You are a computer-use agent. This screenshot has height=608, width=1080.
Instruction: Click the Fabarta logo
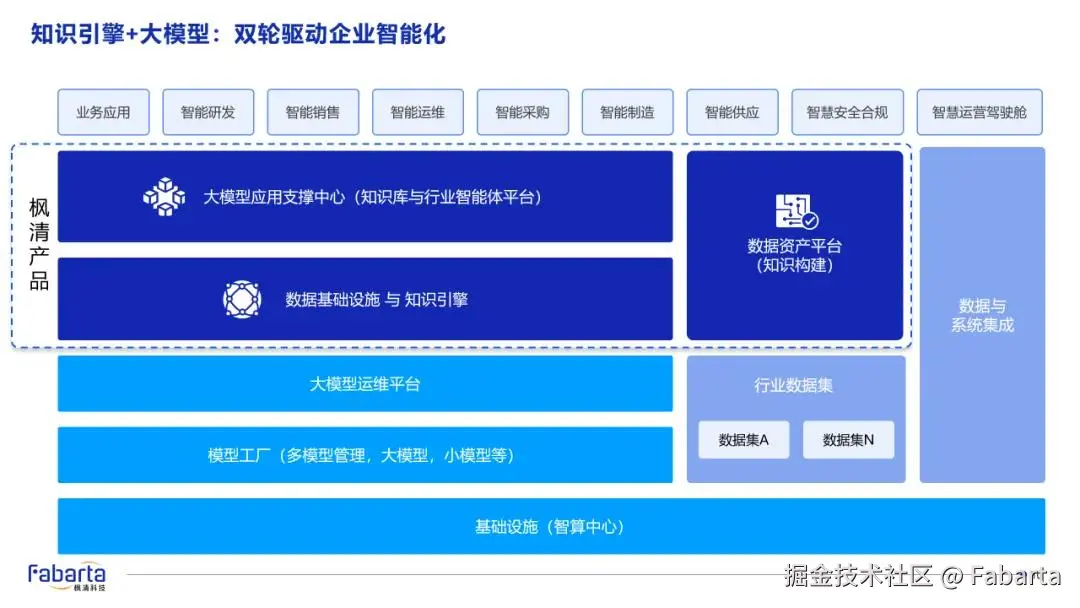coord(67,576)
